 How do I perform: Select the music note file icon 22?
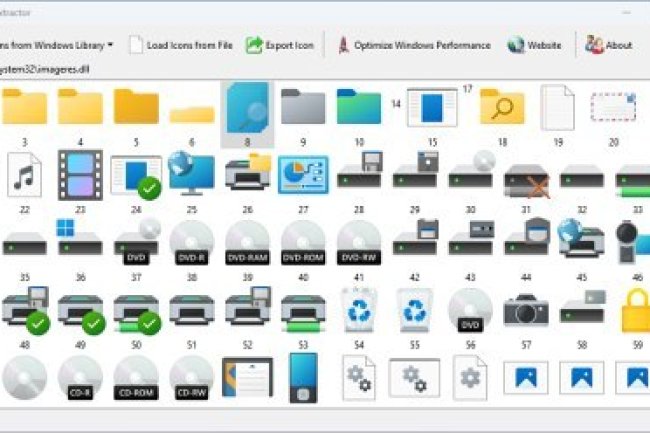(25, 176)
